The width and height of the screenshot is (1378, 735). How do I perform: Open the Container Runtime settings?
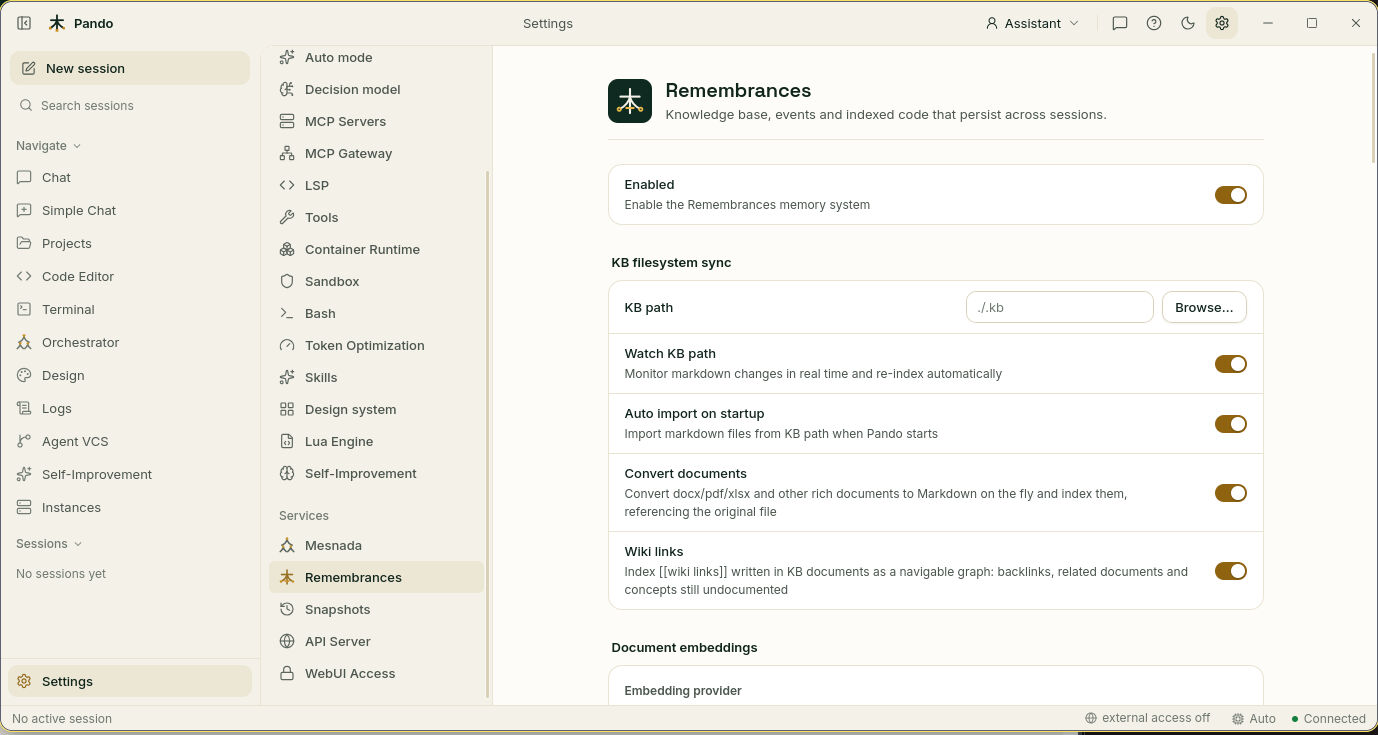pyautogui.click(x=376, y=249)
